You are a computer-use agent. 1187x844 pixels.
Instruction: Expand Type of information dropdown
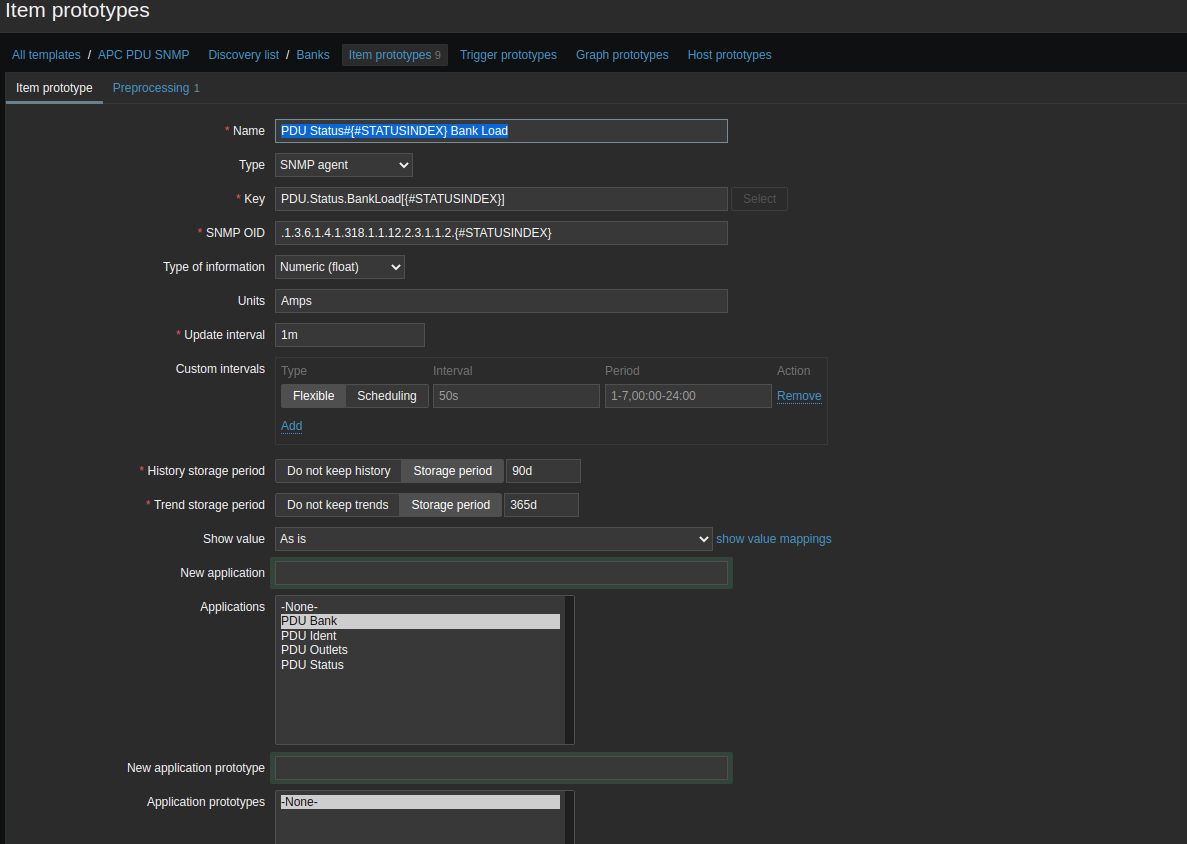339,267
